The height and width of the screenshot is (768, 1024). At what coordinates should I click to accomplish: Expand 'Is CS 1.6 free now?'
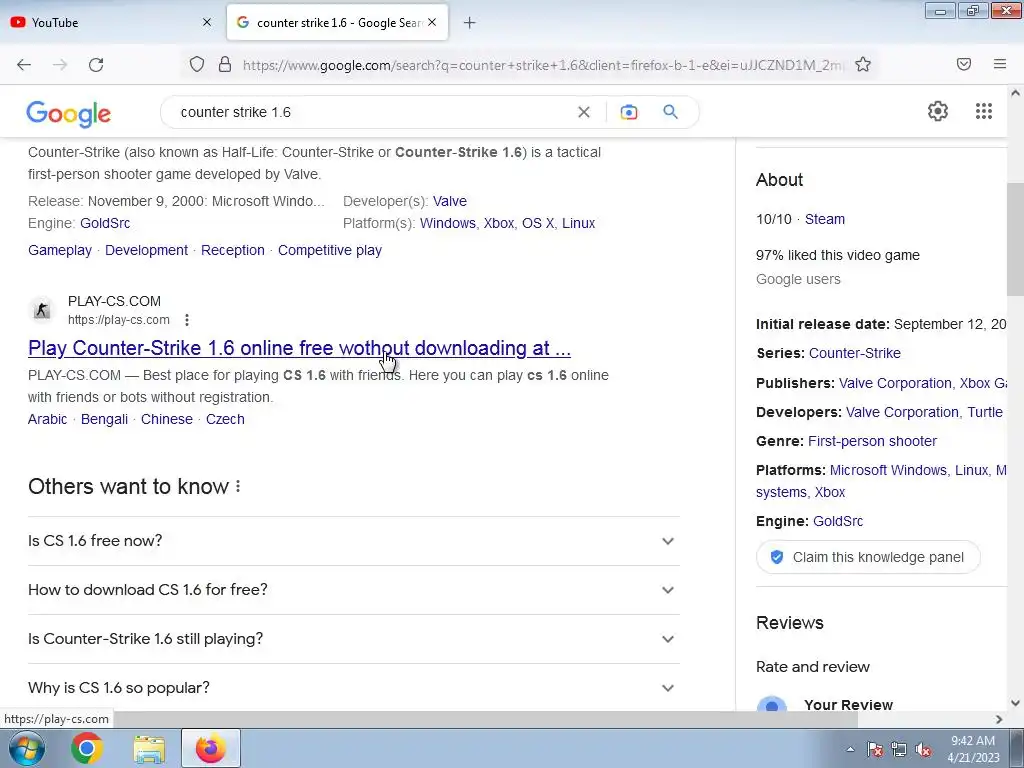tap(353, 541)
